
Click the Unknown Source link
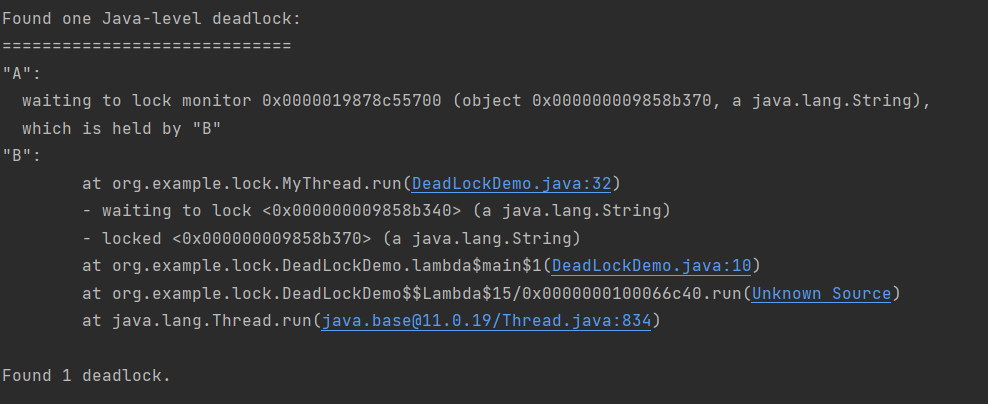(x=821, y=293)
